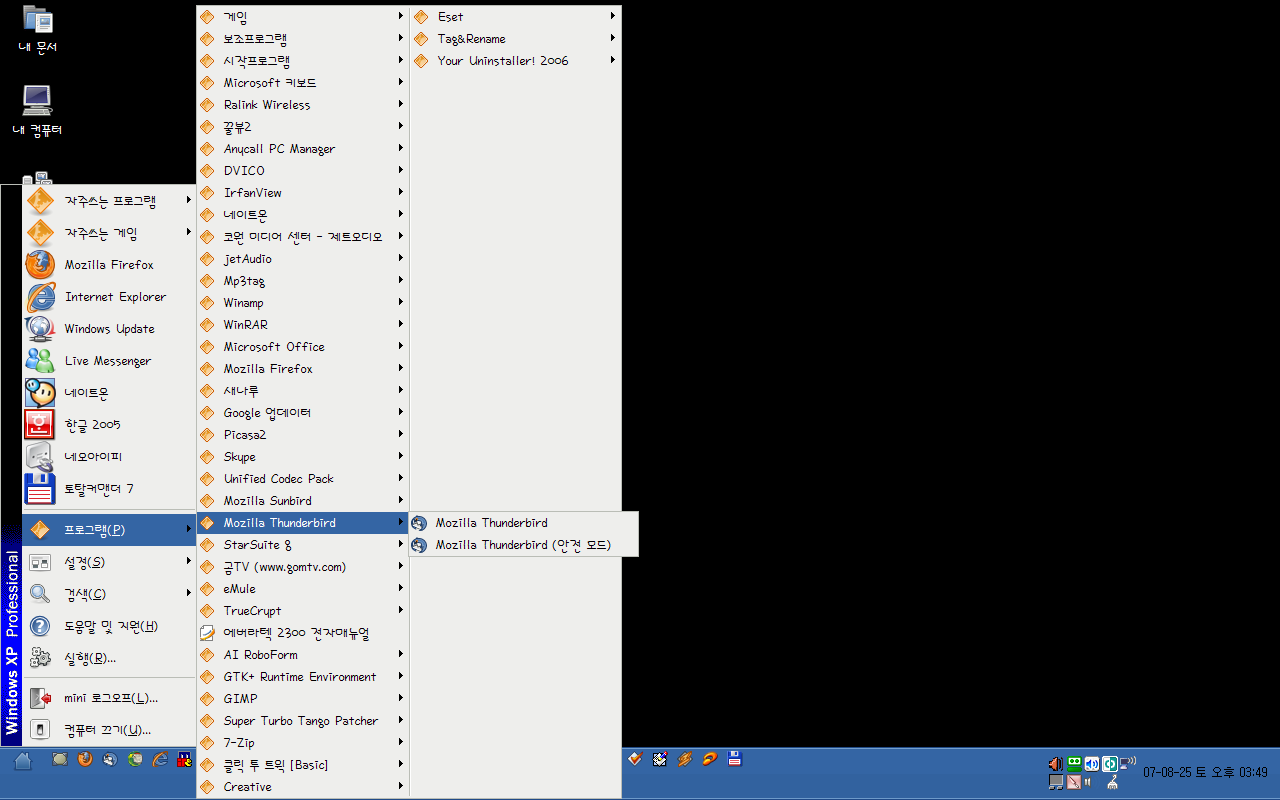
Task: Open 설정(S) in the Start menu
Action: click(x=109, y=562)
